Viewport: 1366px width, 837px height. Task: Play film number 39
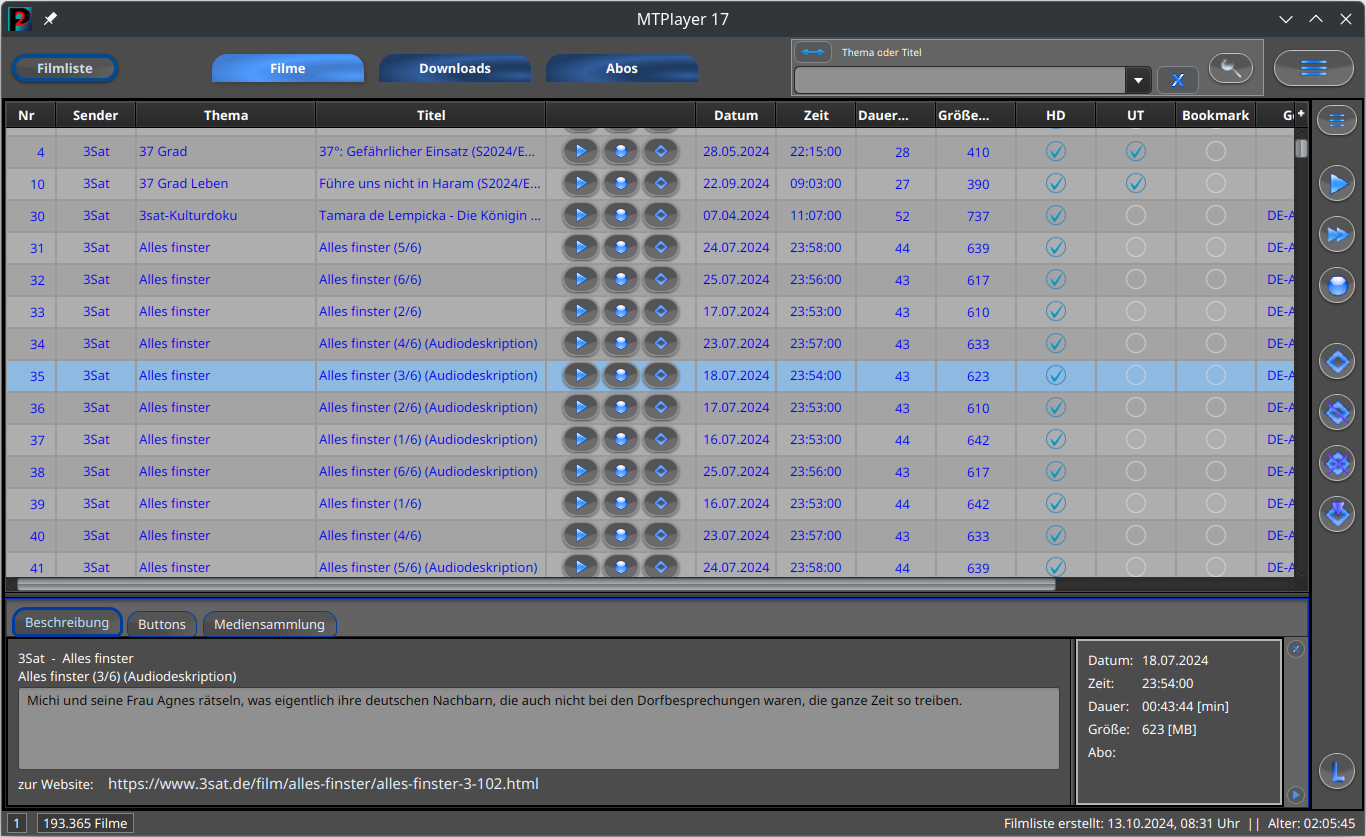(581, 504)
